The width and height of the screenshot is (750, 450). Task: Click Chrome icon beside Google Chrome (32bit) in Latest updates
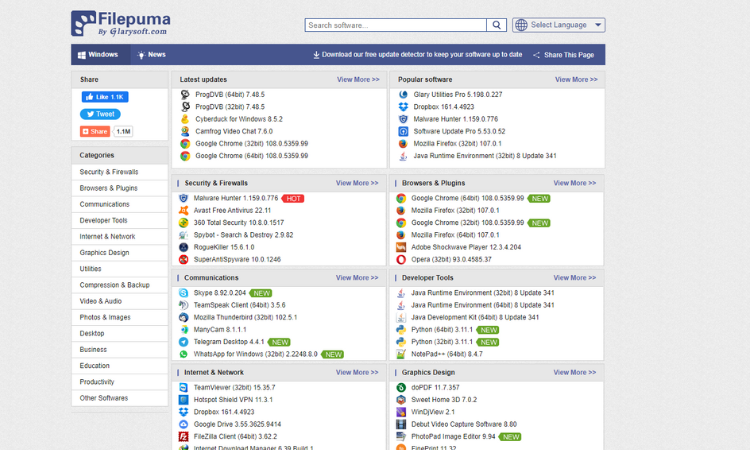pos(185,143)
